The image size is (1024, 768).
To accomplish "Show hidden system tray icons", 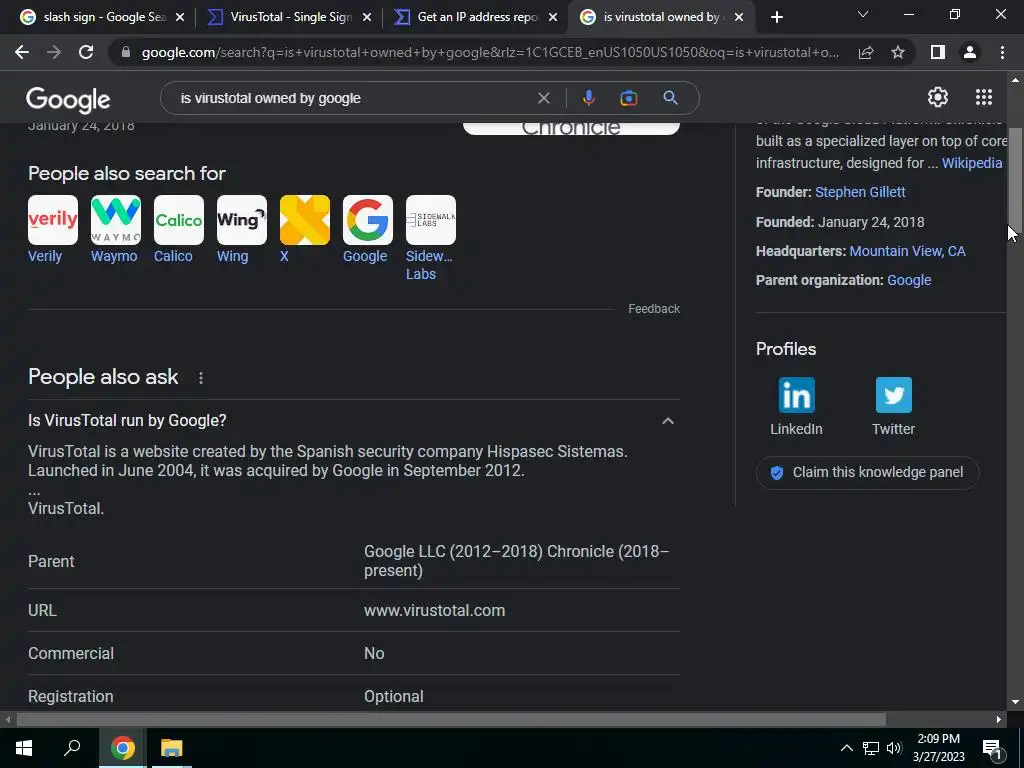I will (x=846, y=748).
